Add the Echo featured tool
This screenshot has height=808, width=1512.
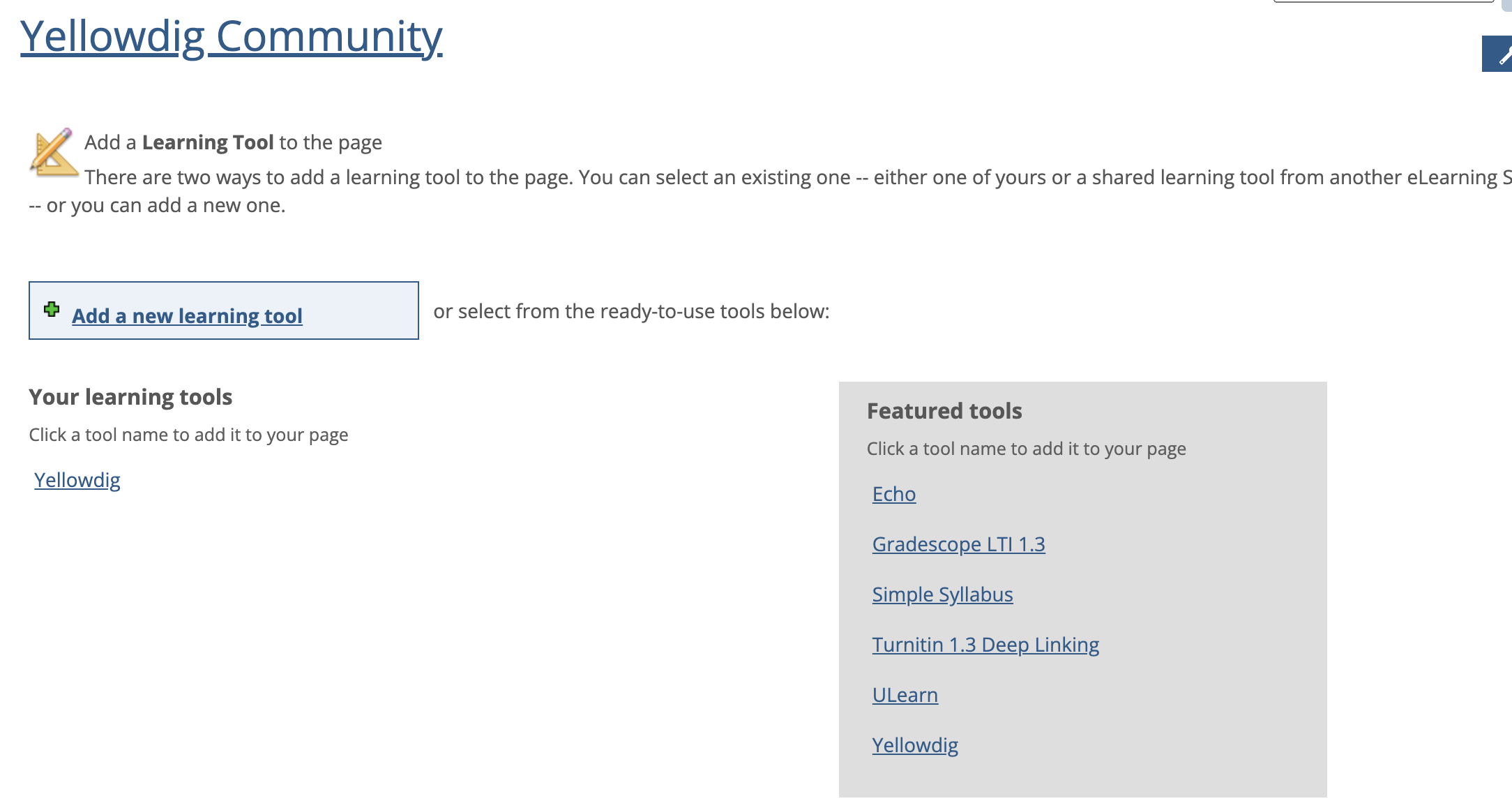pos(895,493)
